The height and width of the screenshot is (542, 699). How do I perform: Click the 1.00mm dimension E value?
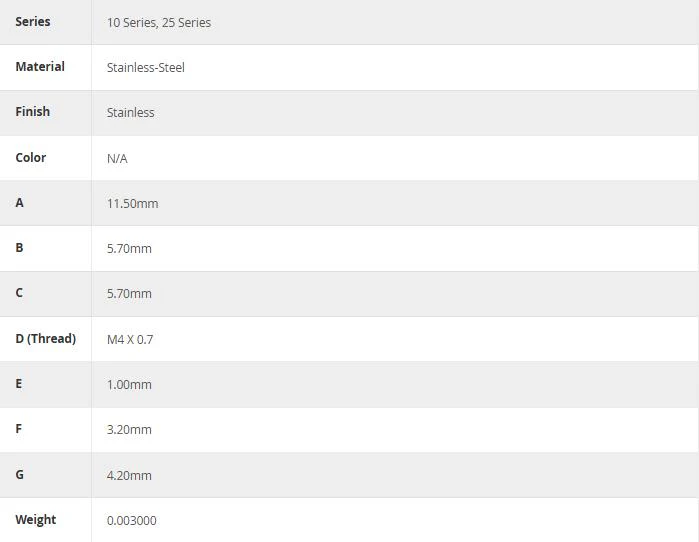click(x=129, y=385)
